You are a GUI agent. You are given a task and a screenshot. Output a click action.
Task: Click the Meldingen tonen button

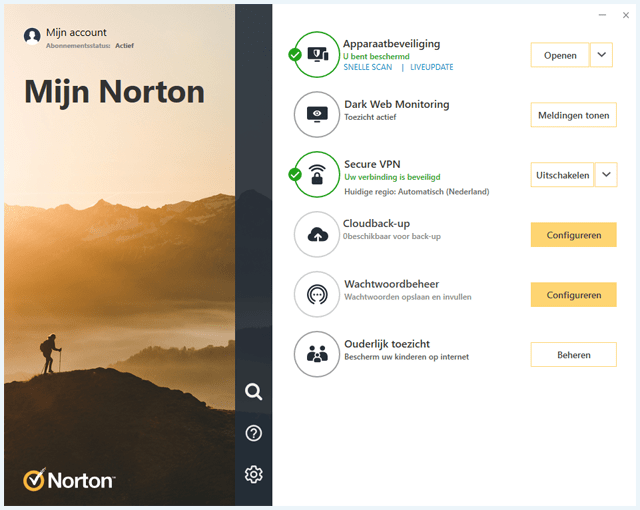(x=573, y=115)
